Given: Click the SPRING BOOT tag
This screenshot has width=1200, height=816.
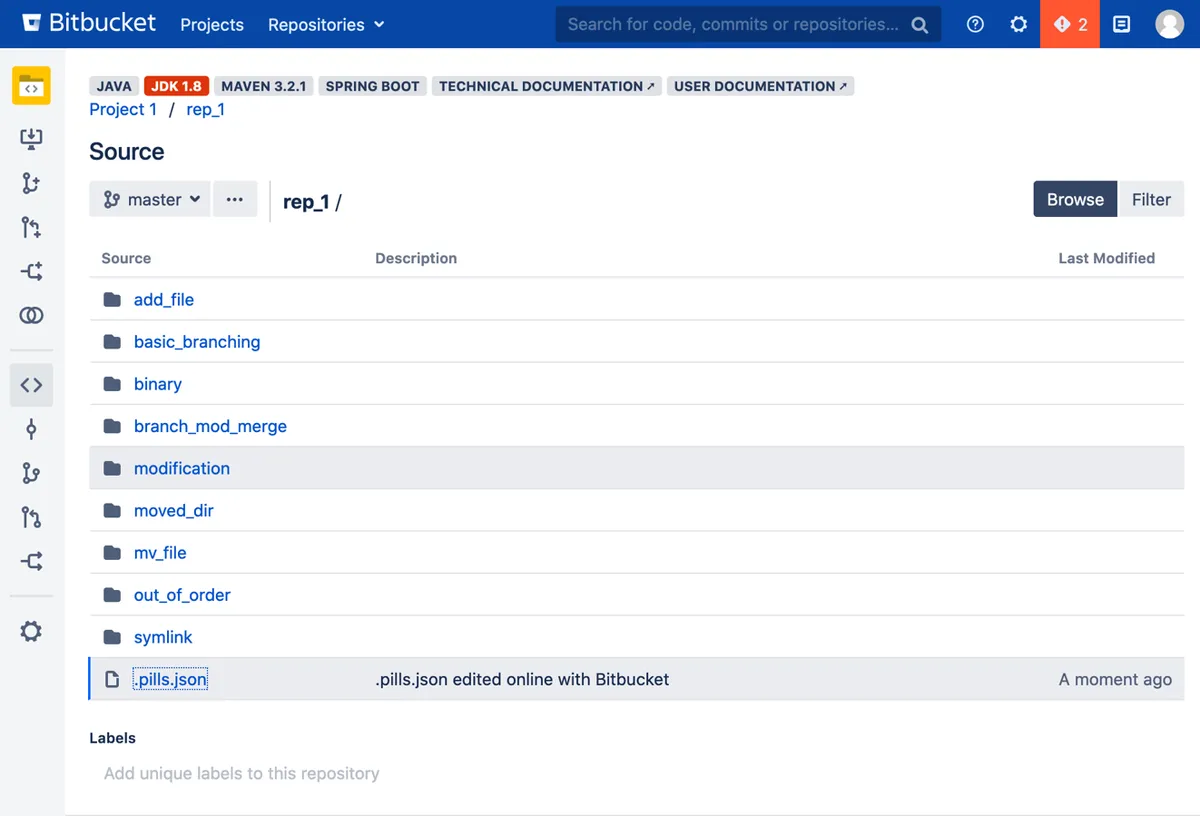Looking at the screenshot, I should tap(372, 86).
